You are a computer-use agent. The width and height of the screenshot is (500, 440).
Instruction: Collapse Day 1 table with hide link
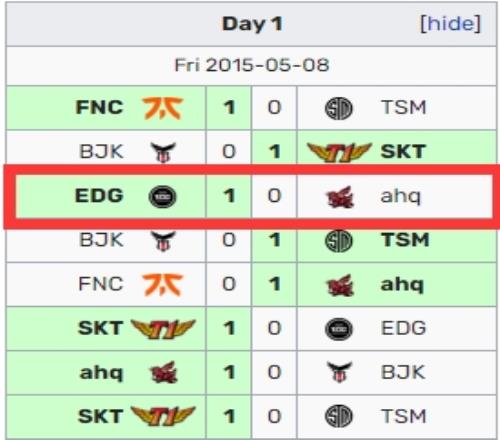[x=451, y=24]
